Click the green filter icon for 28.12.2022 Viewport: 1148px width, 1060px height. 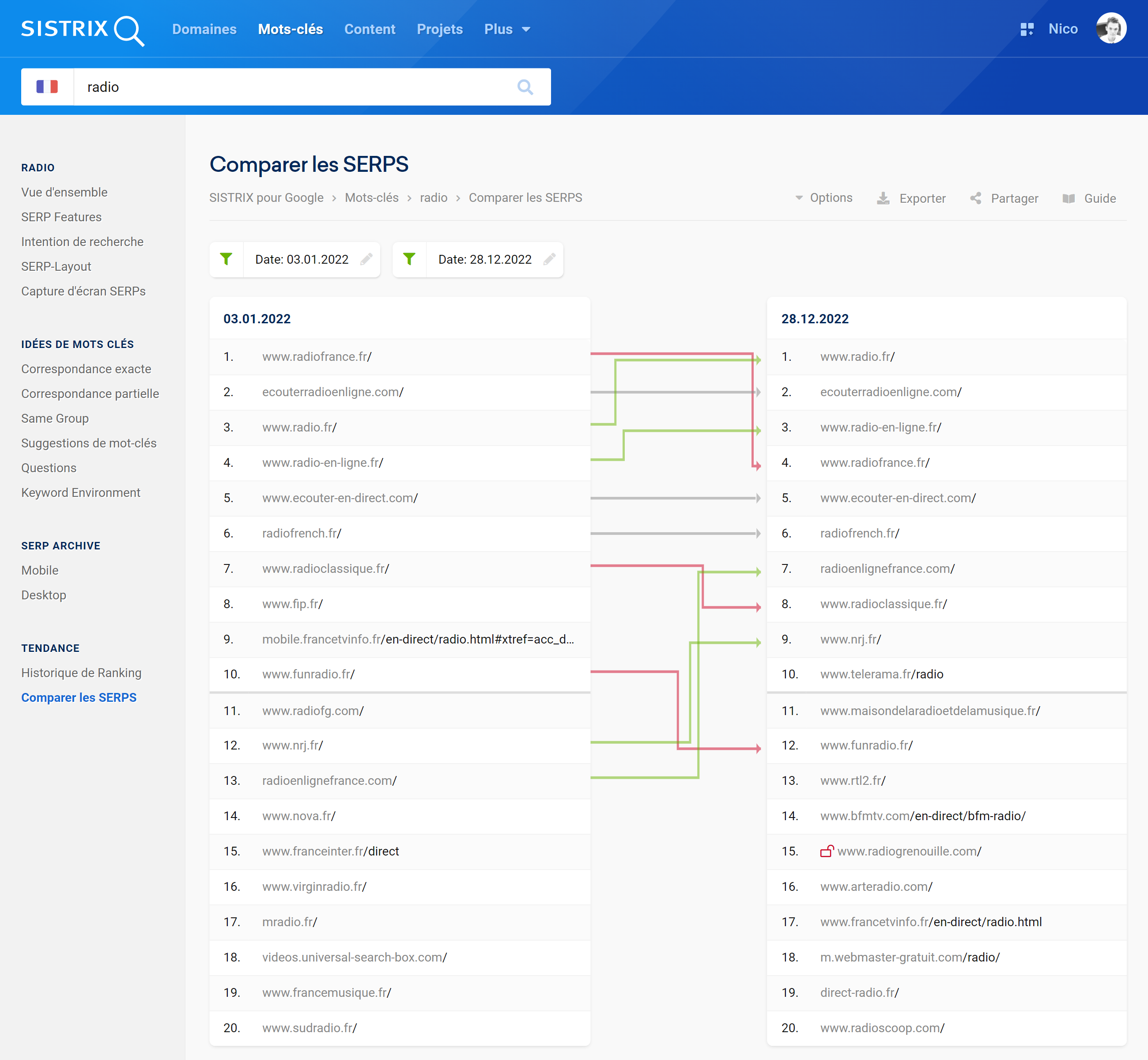pyautogui.click(x=409, y=259)
